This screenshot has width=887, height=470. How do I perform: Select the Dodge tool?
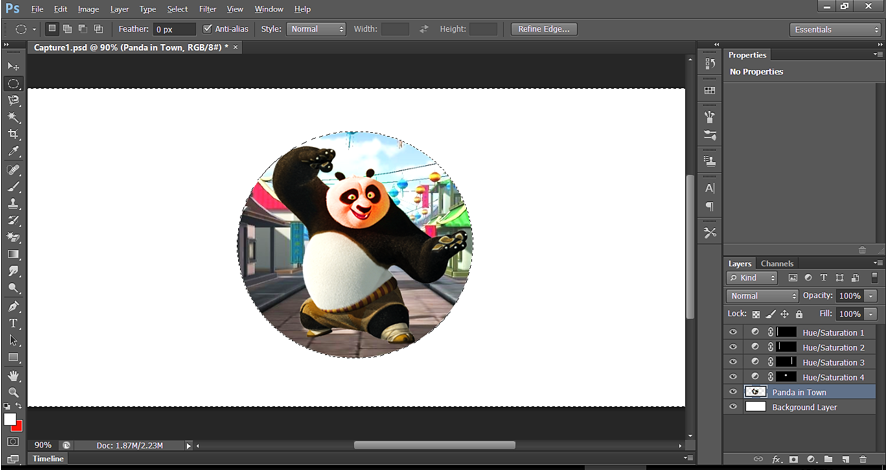(13, 289)
